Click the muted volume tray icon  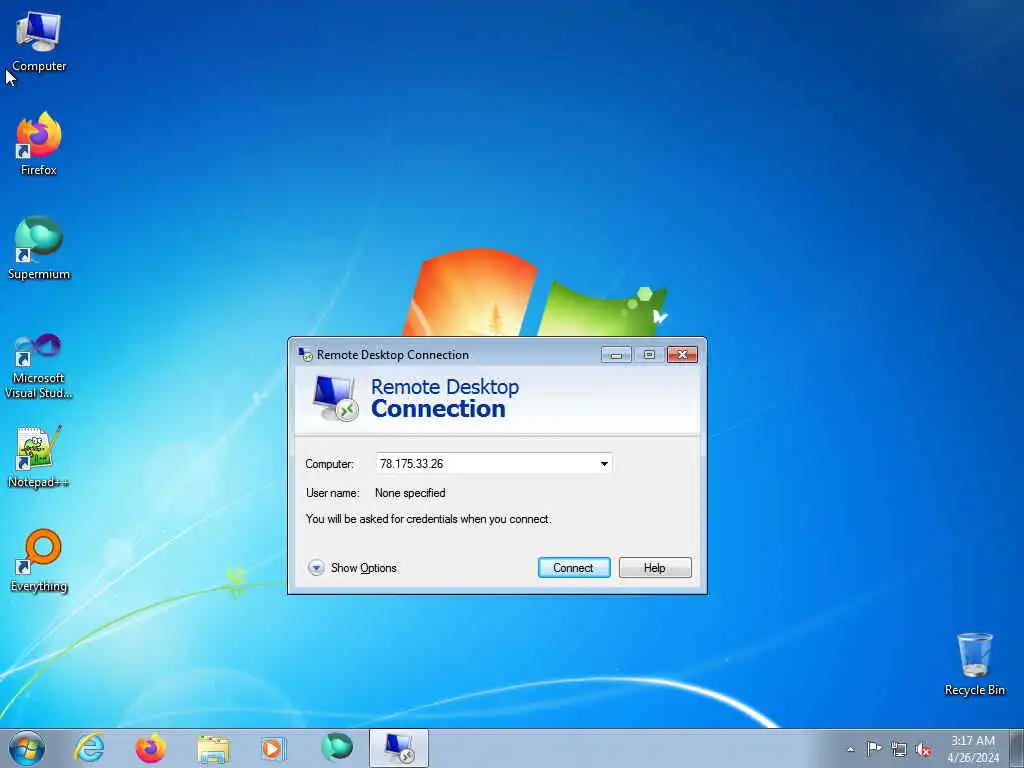point(923,750)
